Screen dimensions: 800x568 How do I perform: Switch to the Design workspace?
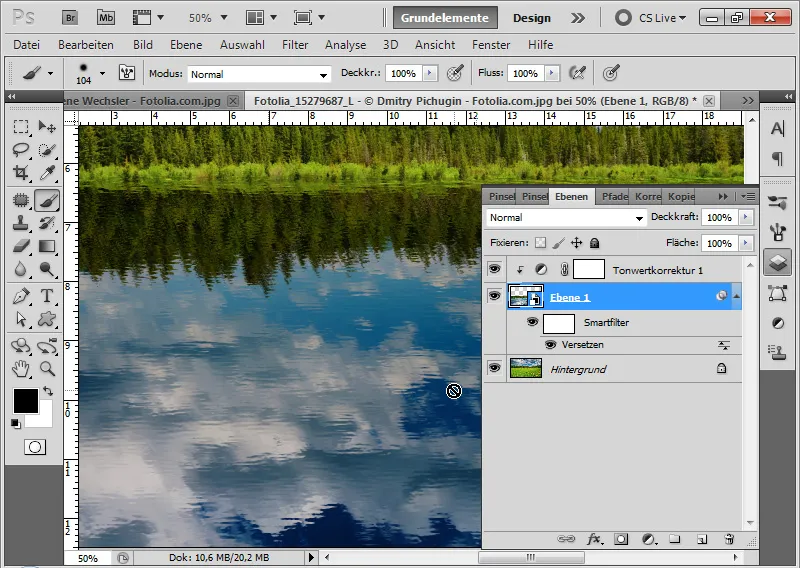532,18
